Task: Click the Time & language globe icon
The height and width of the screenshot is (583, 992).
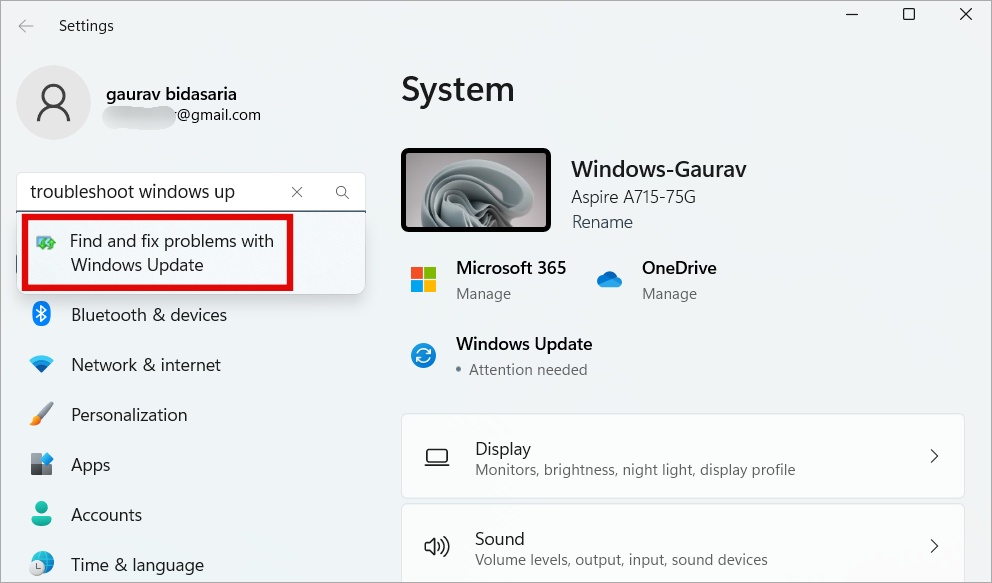Action: tap(41, 563)
